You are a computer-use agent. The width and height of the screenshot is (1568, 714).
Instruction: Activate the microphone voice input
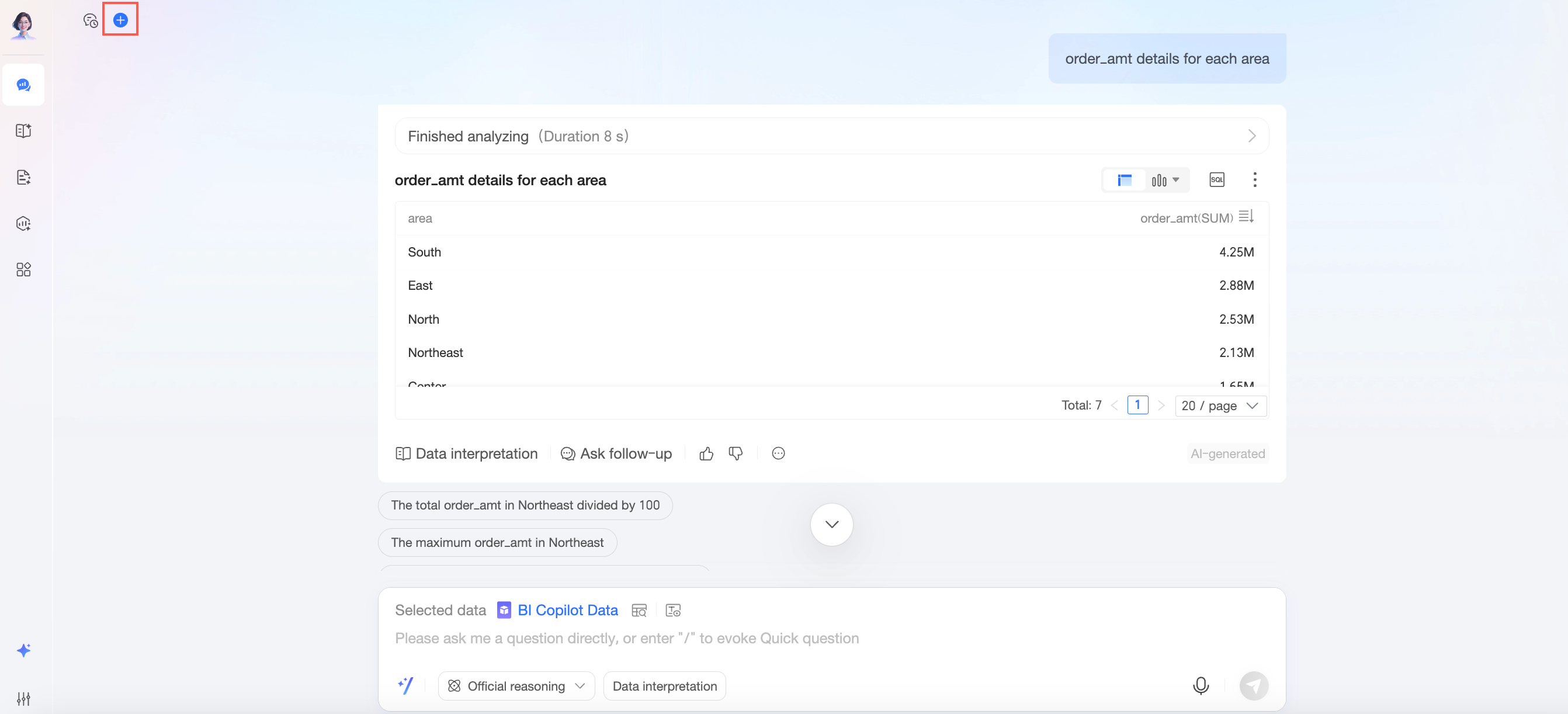[1201, 685]
